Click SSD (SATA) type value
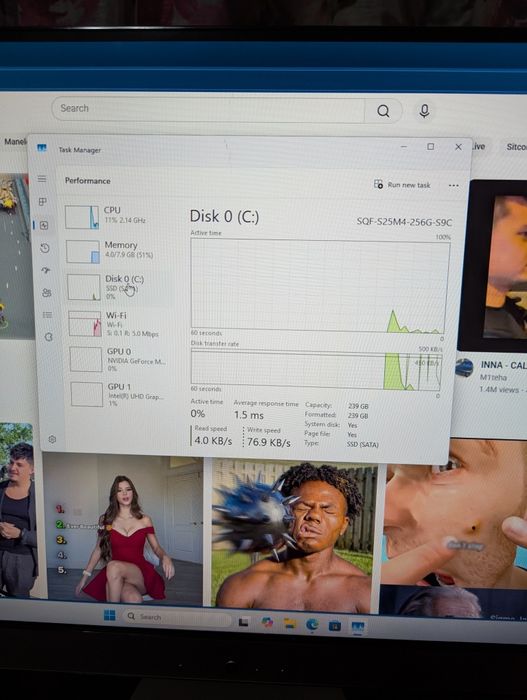Viewport: 527px width, 700px height. 363,445
